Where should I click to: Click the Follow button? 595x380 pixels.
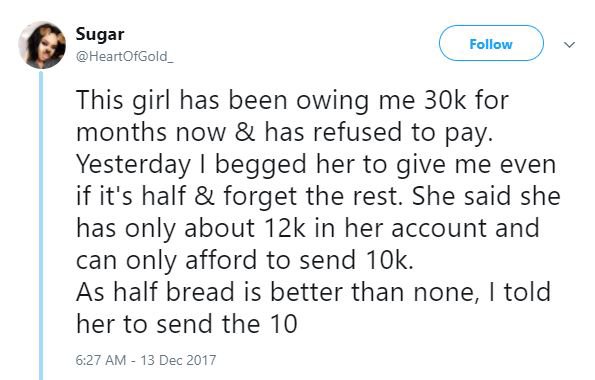click(491, 43)
